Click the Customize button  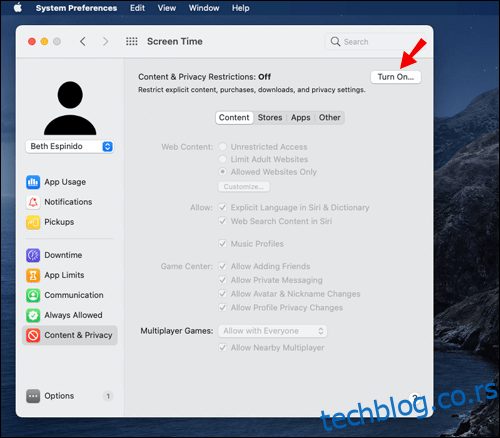244,187
